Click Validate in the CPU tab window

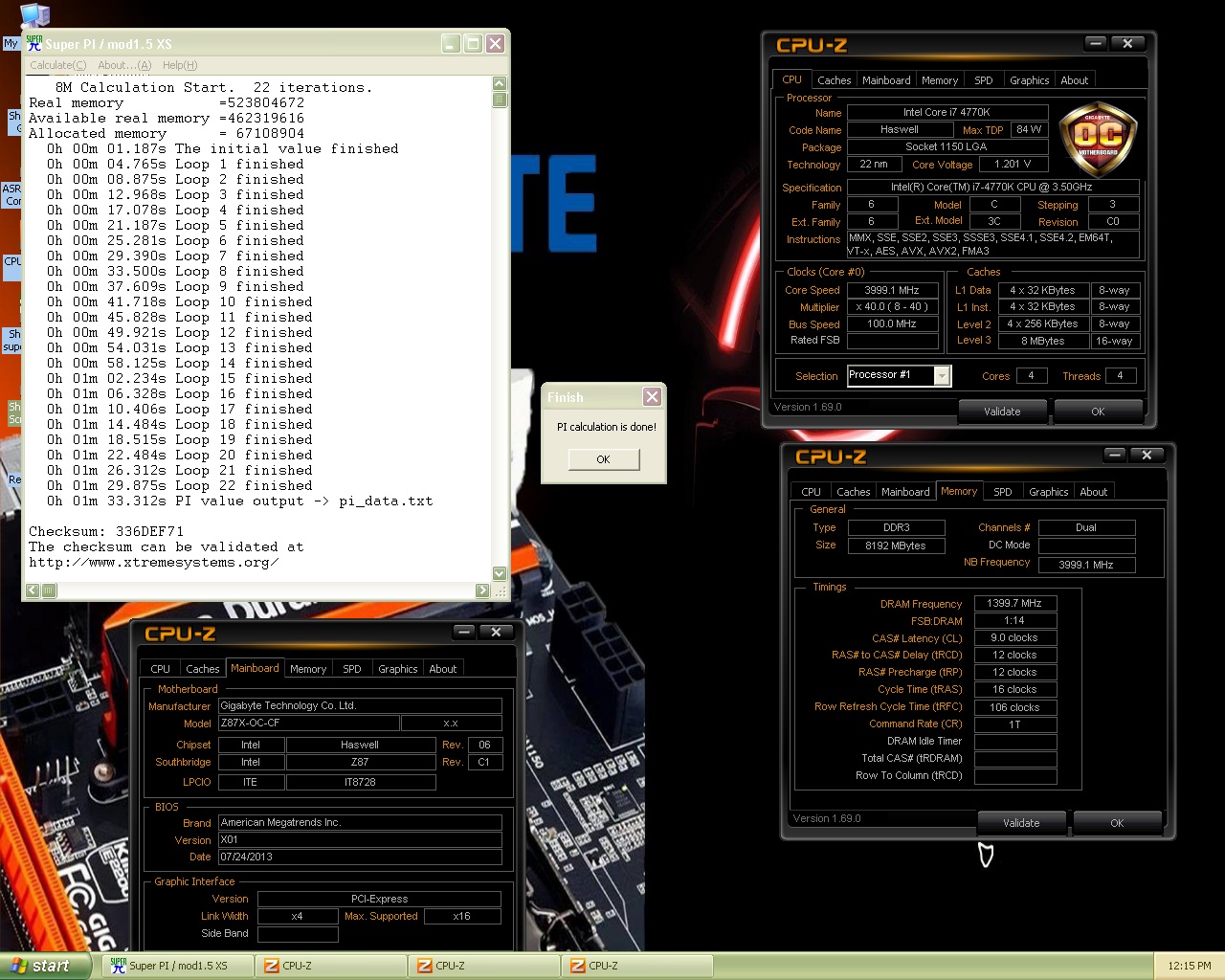(1002, 412)
